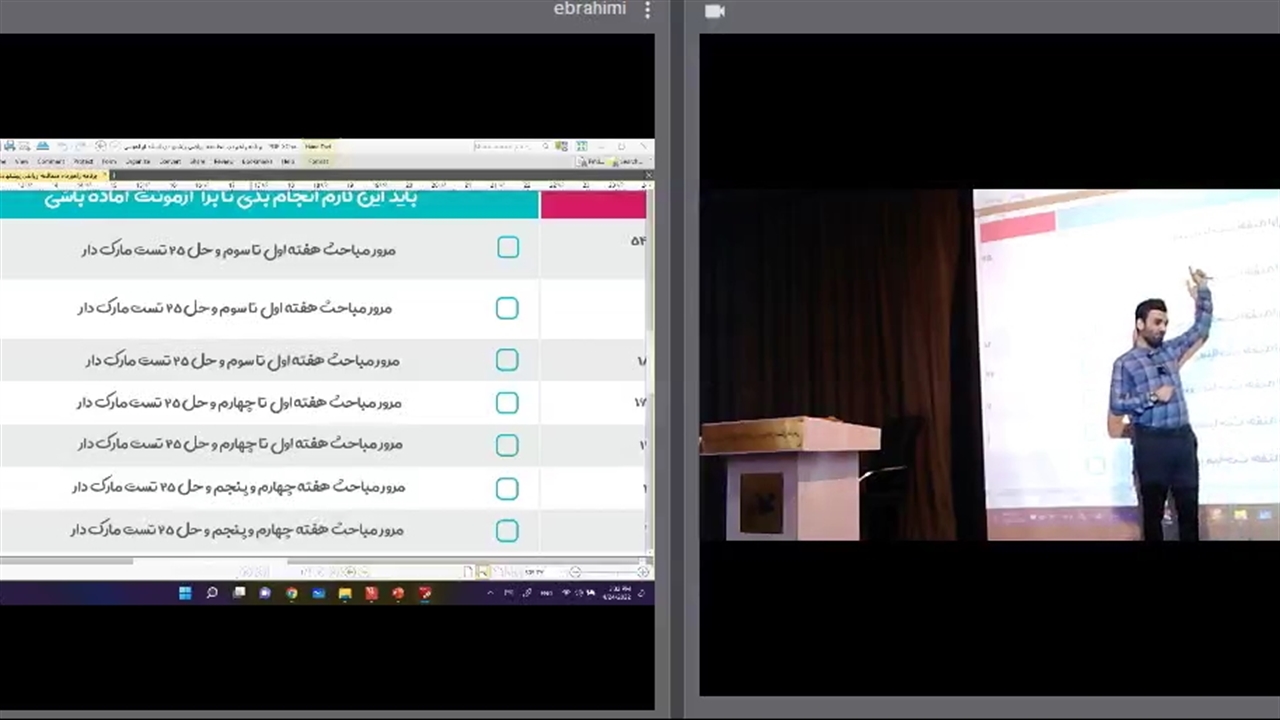Click the camera icon above the video panel
Screen dimensions: 1280x720
click(x=714, y=11)
